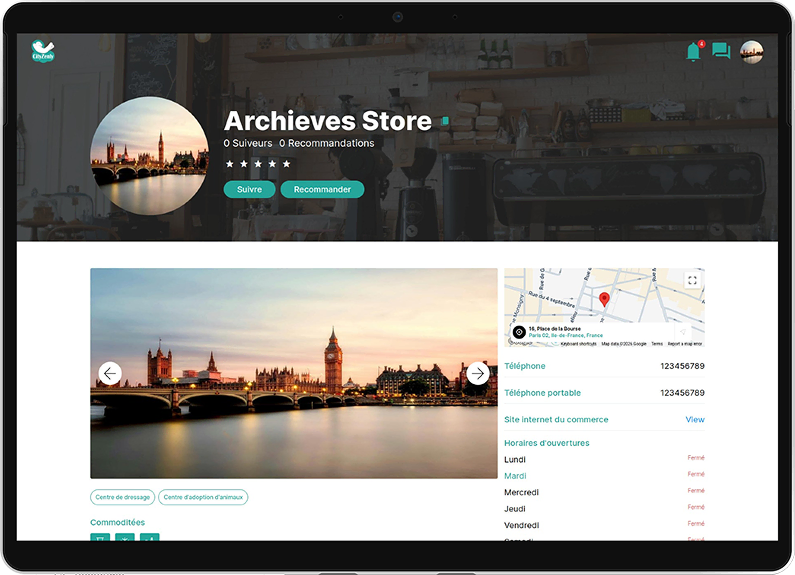The width and height of the screenshot is (795, 575).
Task: Select Jeudi in opening hours
Action: (515, 509)
